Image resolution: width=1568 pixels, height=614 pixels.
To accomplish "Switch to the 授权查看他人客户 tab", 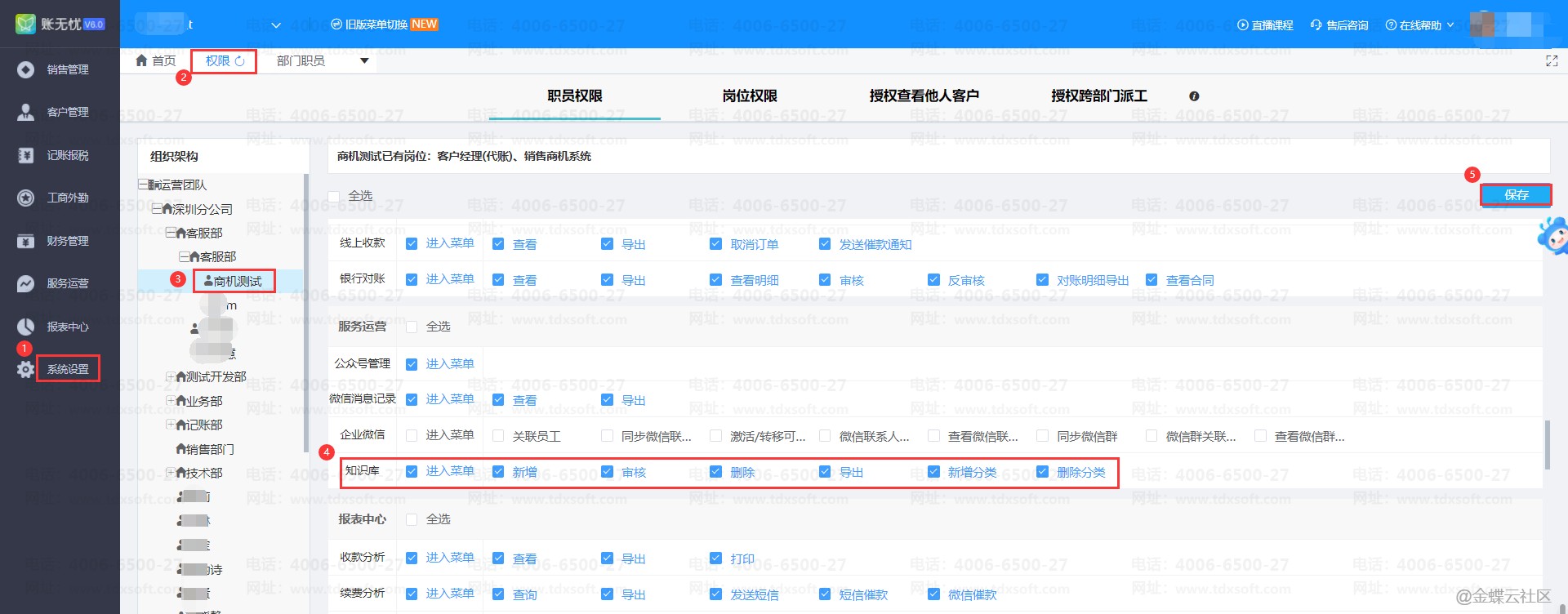I will (x=924, y=96).
